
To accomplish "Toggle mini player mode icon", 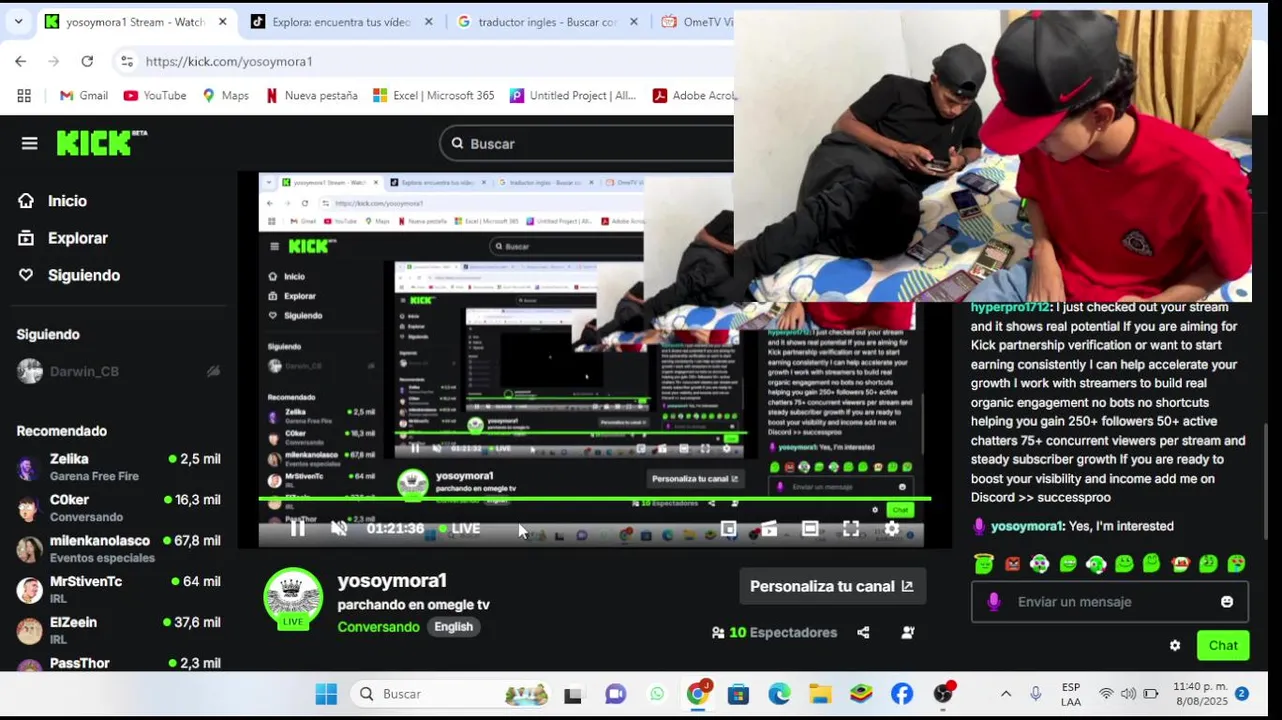I will 728,529.
